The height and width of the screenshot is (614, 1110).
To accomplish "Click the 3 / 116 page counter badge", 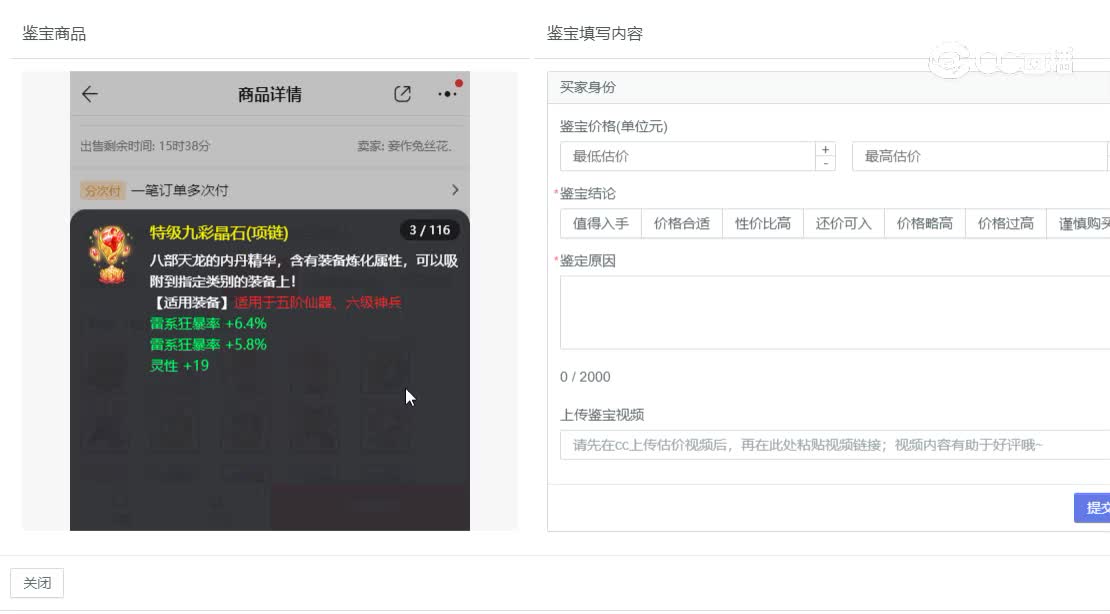I will pos(429,230).
